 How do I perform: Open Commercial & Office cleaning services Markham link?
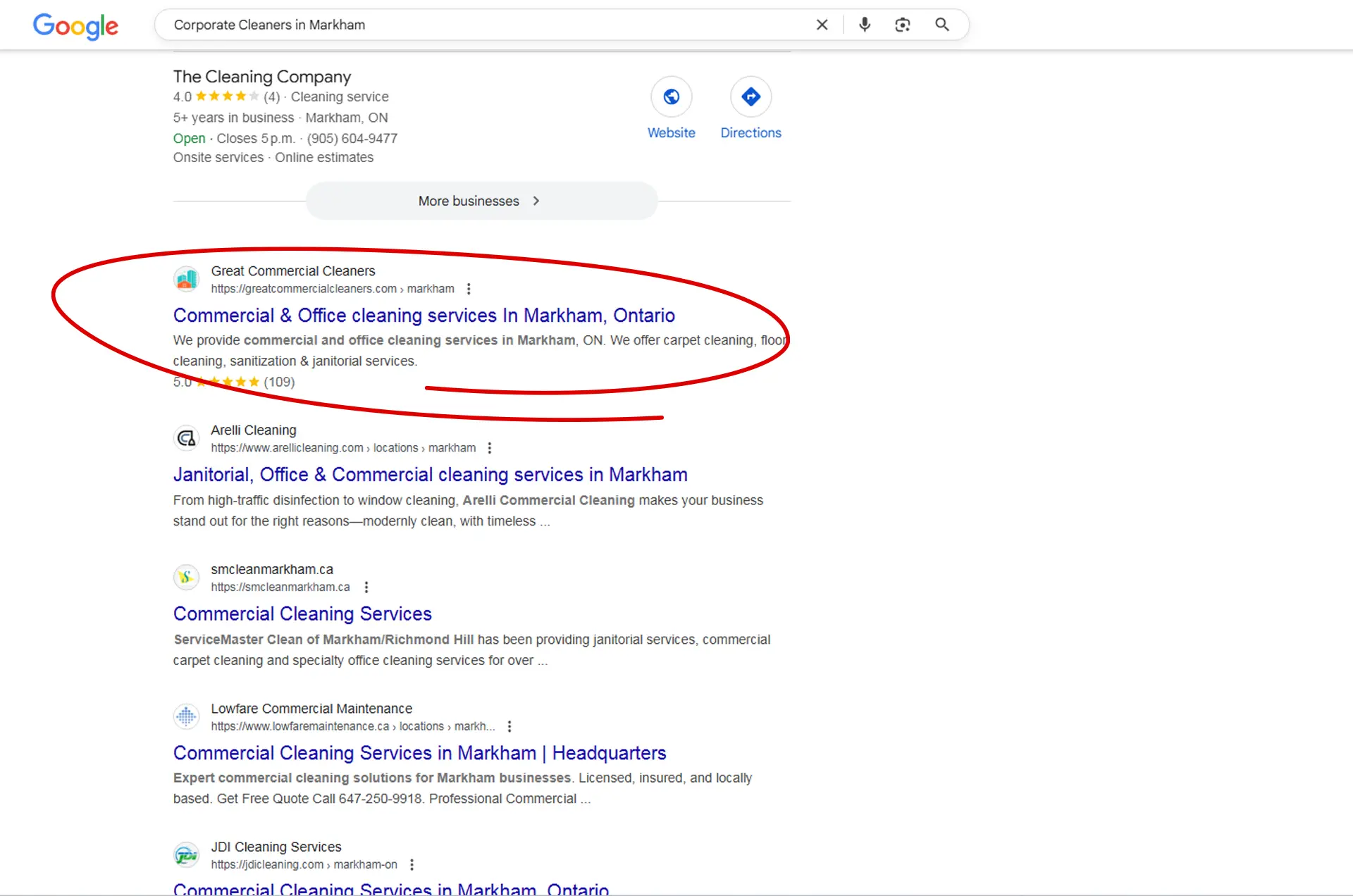coord(424,316)
